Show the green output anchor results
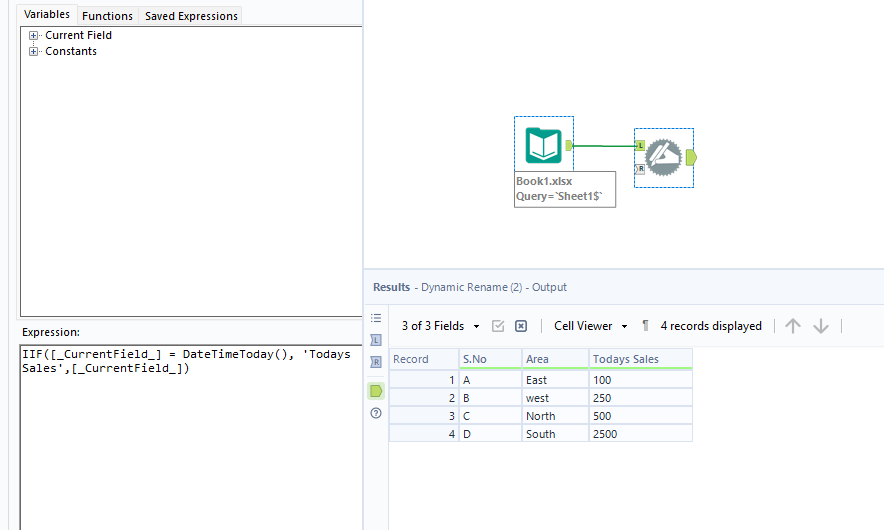Image resolution: width=884 pixels, height=530 pixels. click(x=376, y=391)
